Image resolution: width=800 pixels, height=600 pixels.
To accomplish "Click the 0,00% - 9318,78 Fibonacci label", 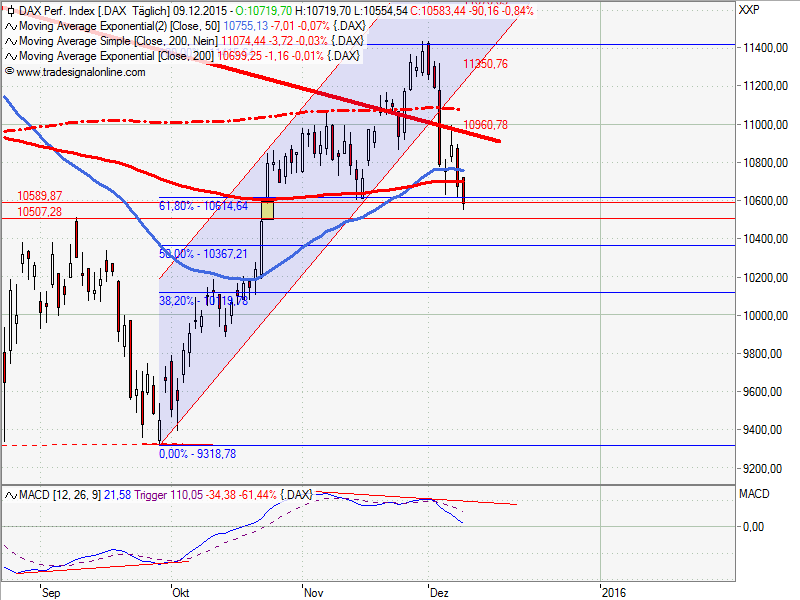I will pyautogui.click(x=200, y=453).
